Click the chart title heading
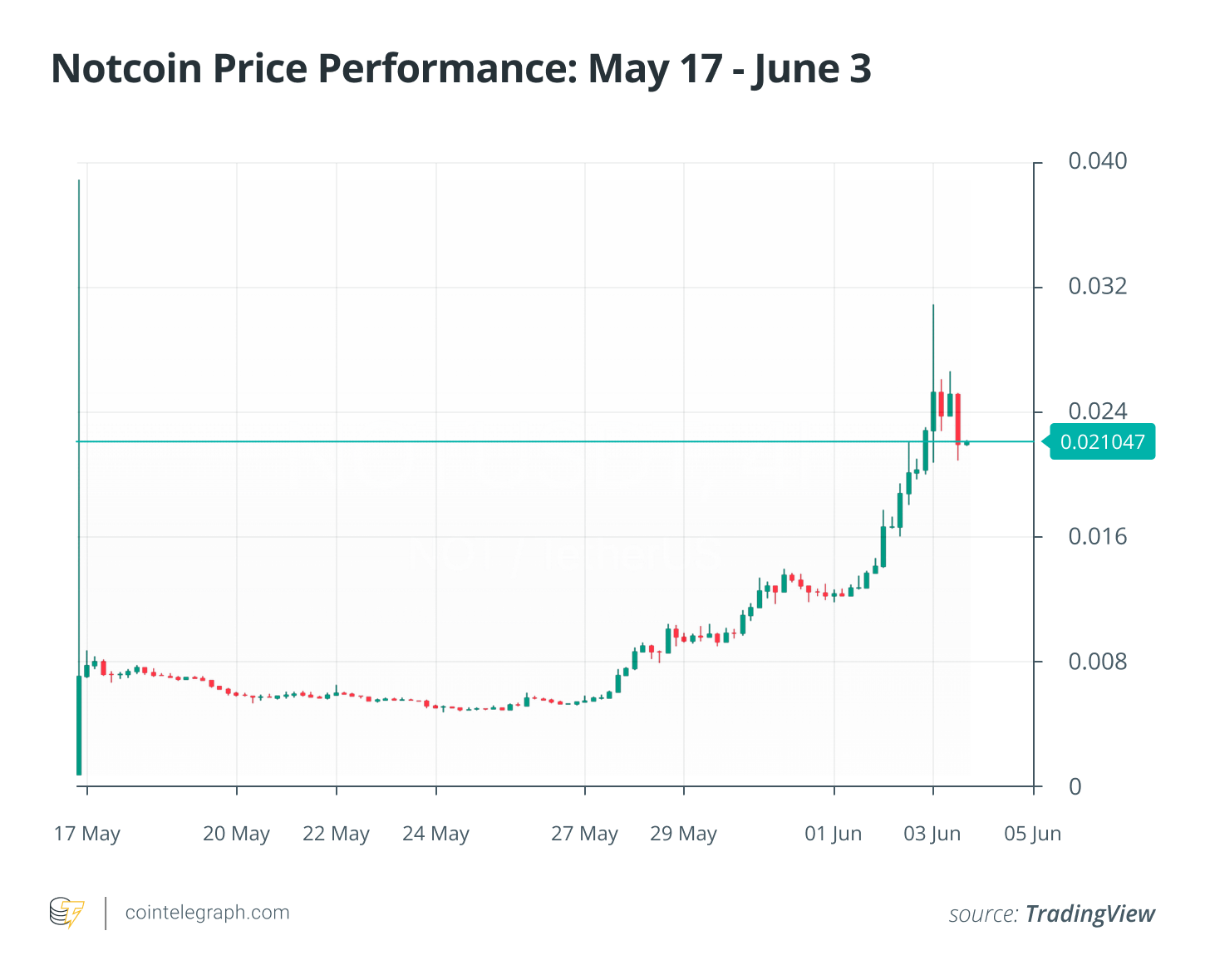This screenshot has width=1205, height=980. (x=461, y=68)
